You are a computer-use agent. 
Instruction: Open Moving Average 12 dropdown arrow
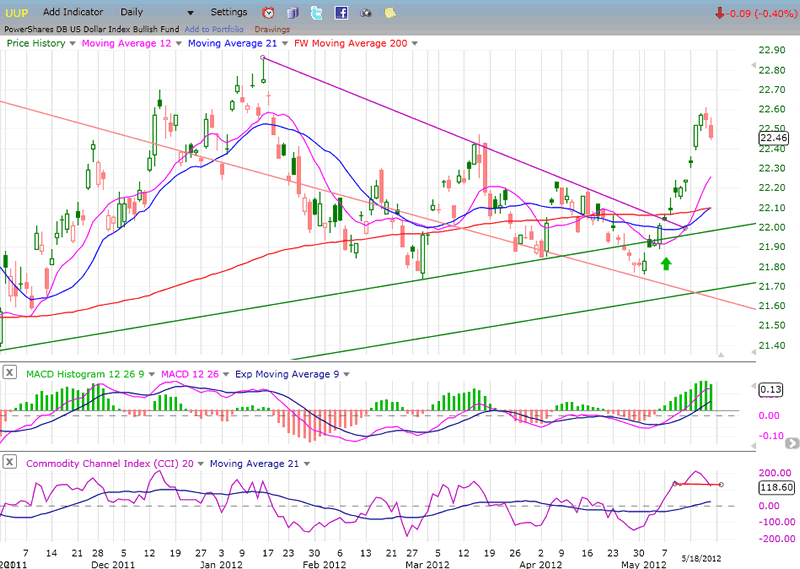[x=176, y=44]
